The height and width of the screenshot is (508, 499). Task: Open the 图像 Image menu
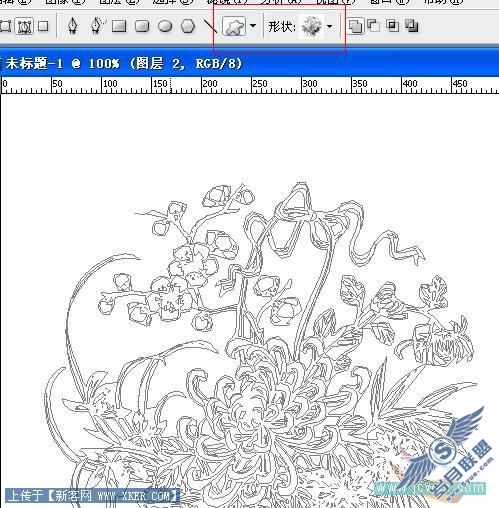(65, 2)
